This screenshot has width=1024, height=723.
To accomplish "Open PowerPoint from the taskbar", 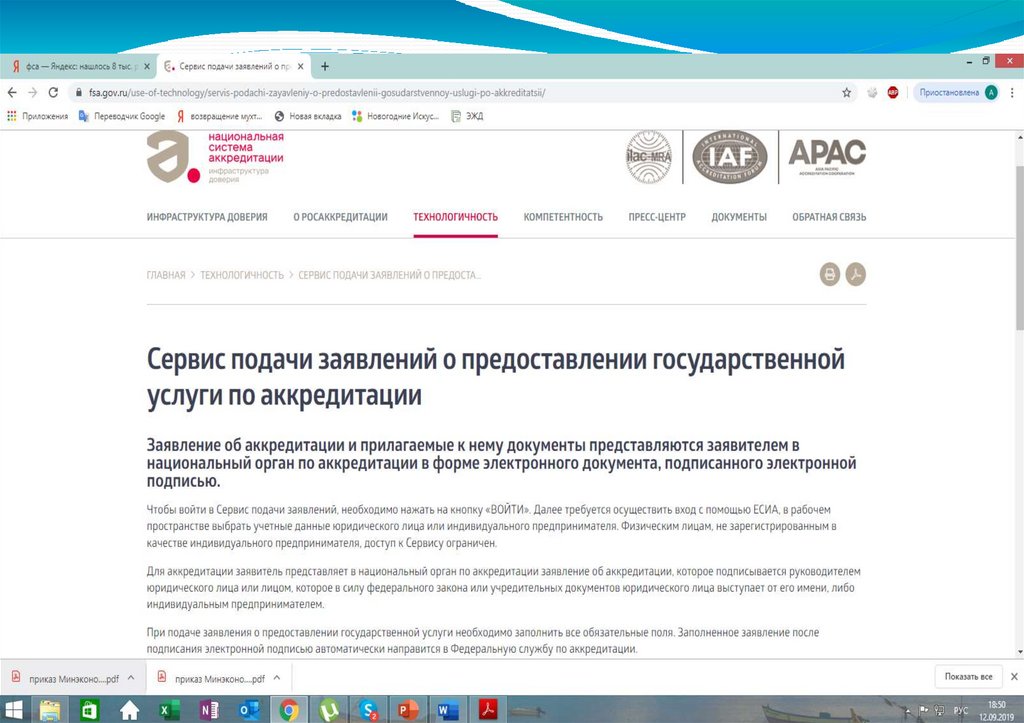I will [x=408, y=710].
